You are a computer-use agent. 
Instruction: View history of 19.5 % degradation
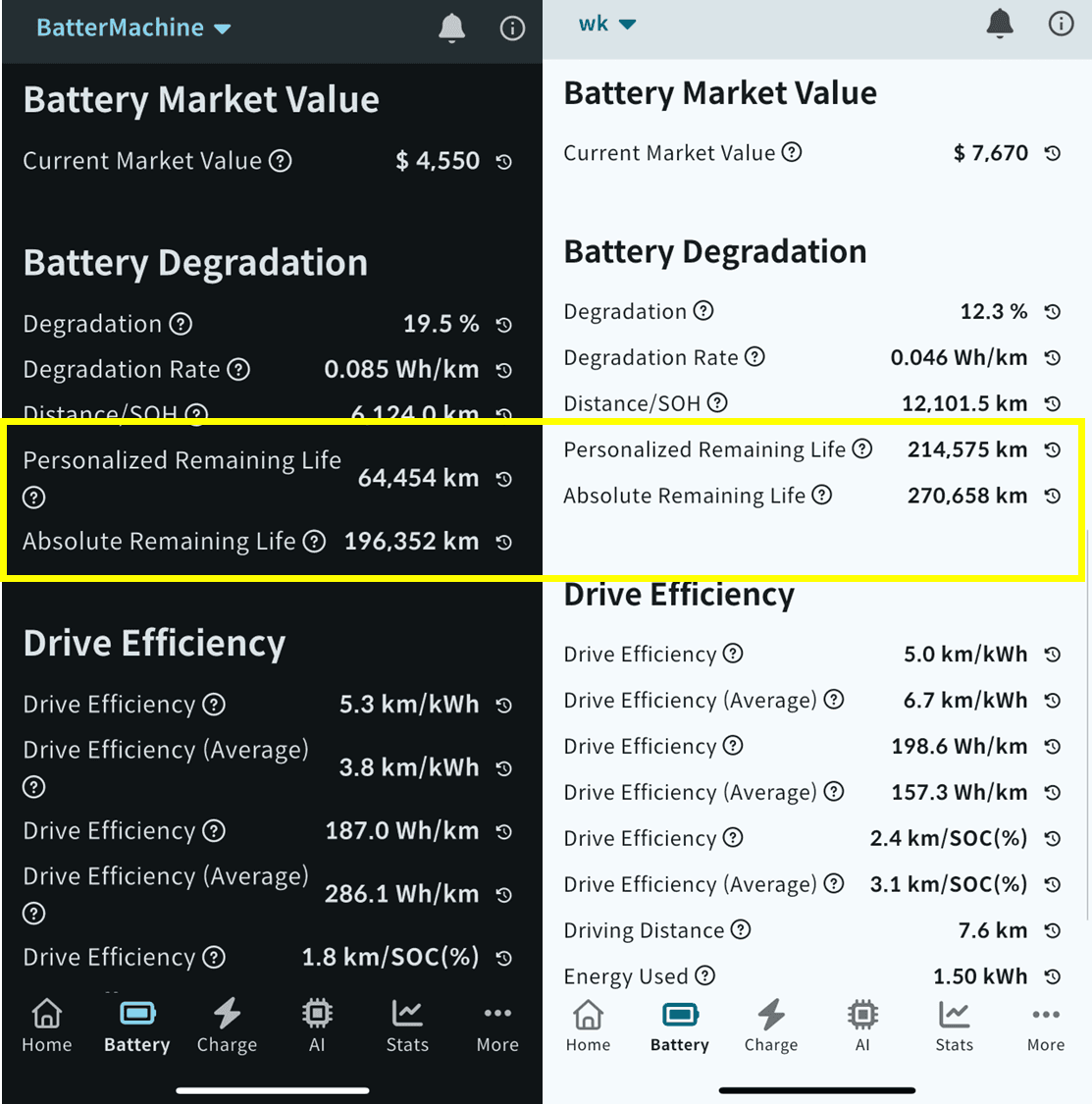click(503, 325)
